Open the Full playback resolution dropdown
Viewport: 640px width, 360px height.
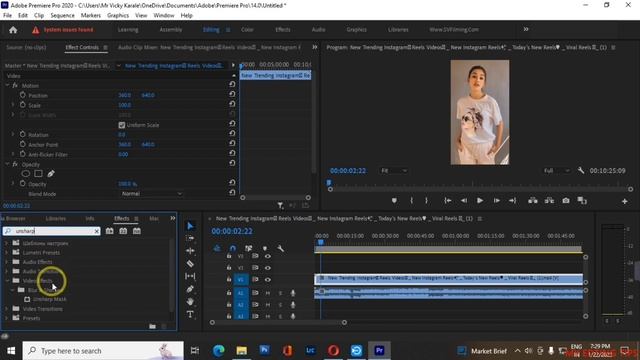pos(556,171)
